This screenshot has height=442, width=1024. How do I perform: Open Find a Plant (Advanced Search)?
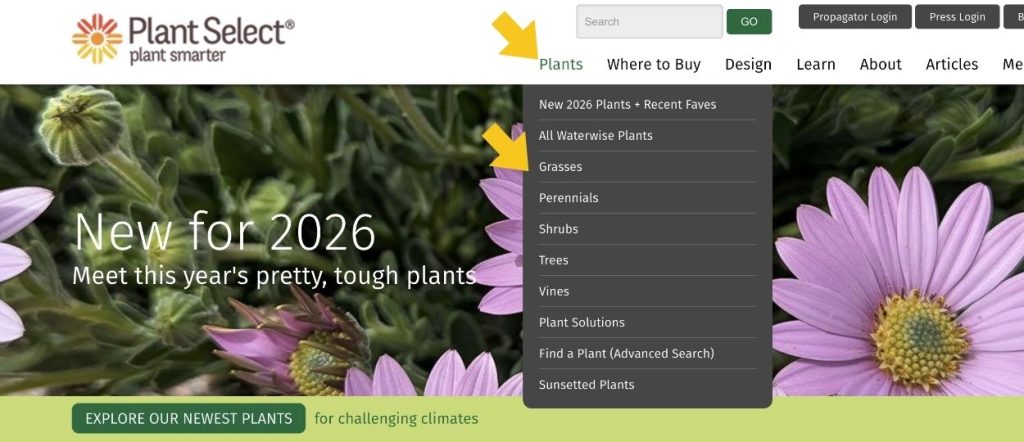(x=626, y=353)
